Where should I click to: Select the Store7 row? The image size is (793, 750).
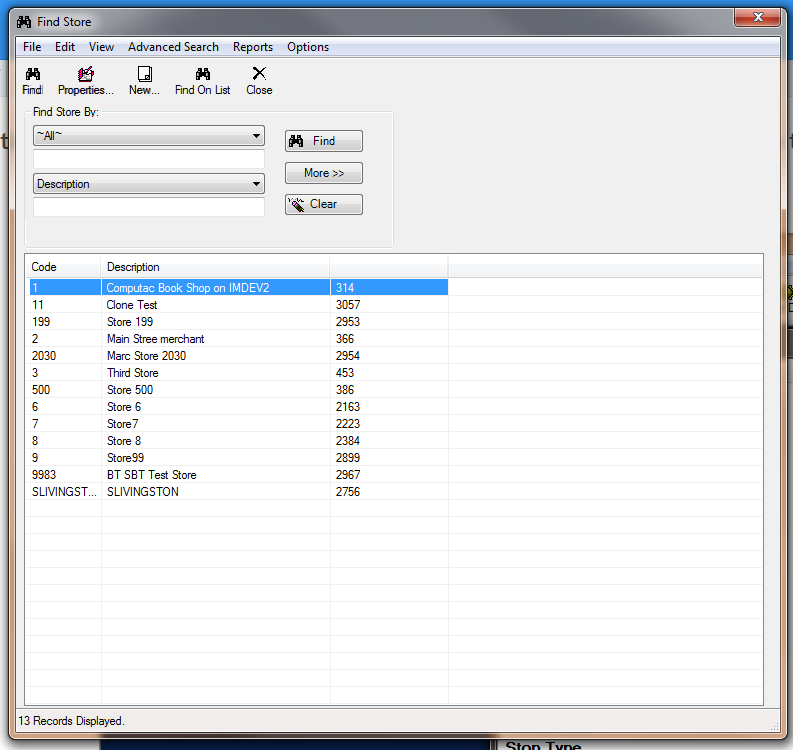[x=239, y=424]
